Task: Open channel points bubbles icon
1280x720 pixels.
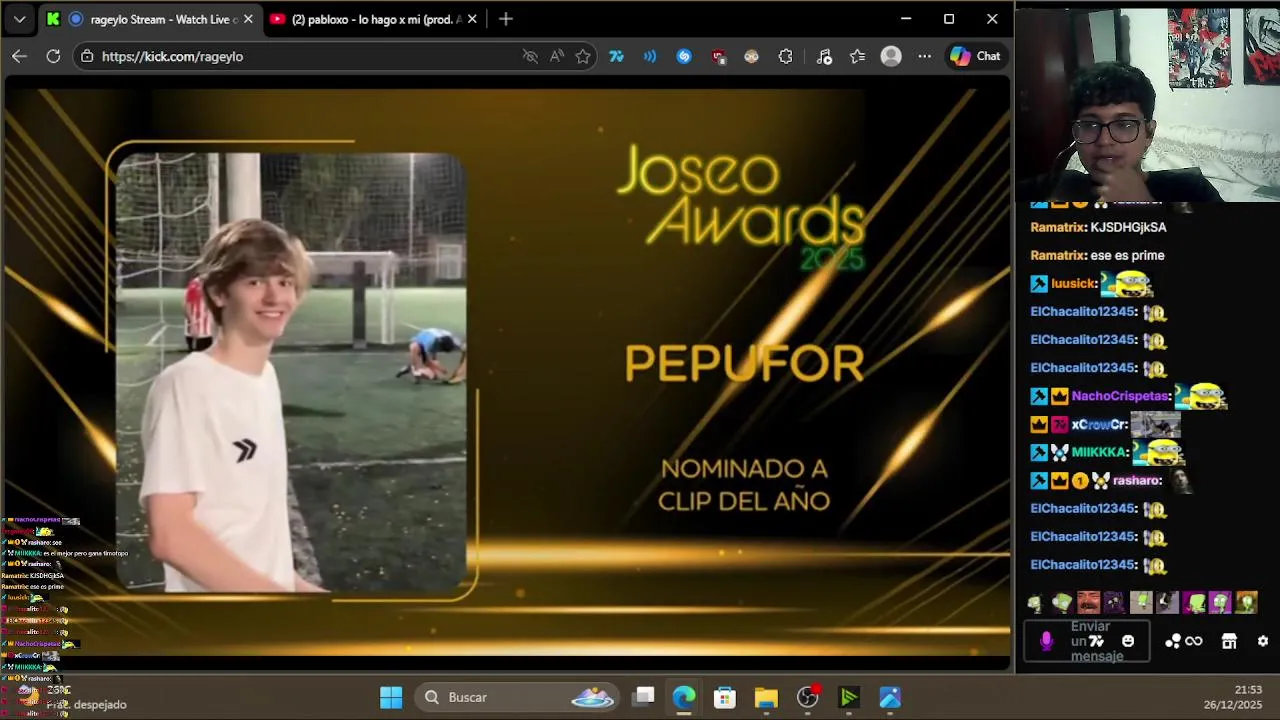Action: pos(1173,641)
